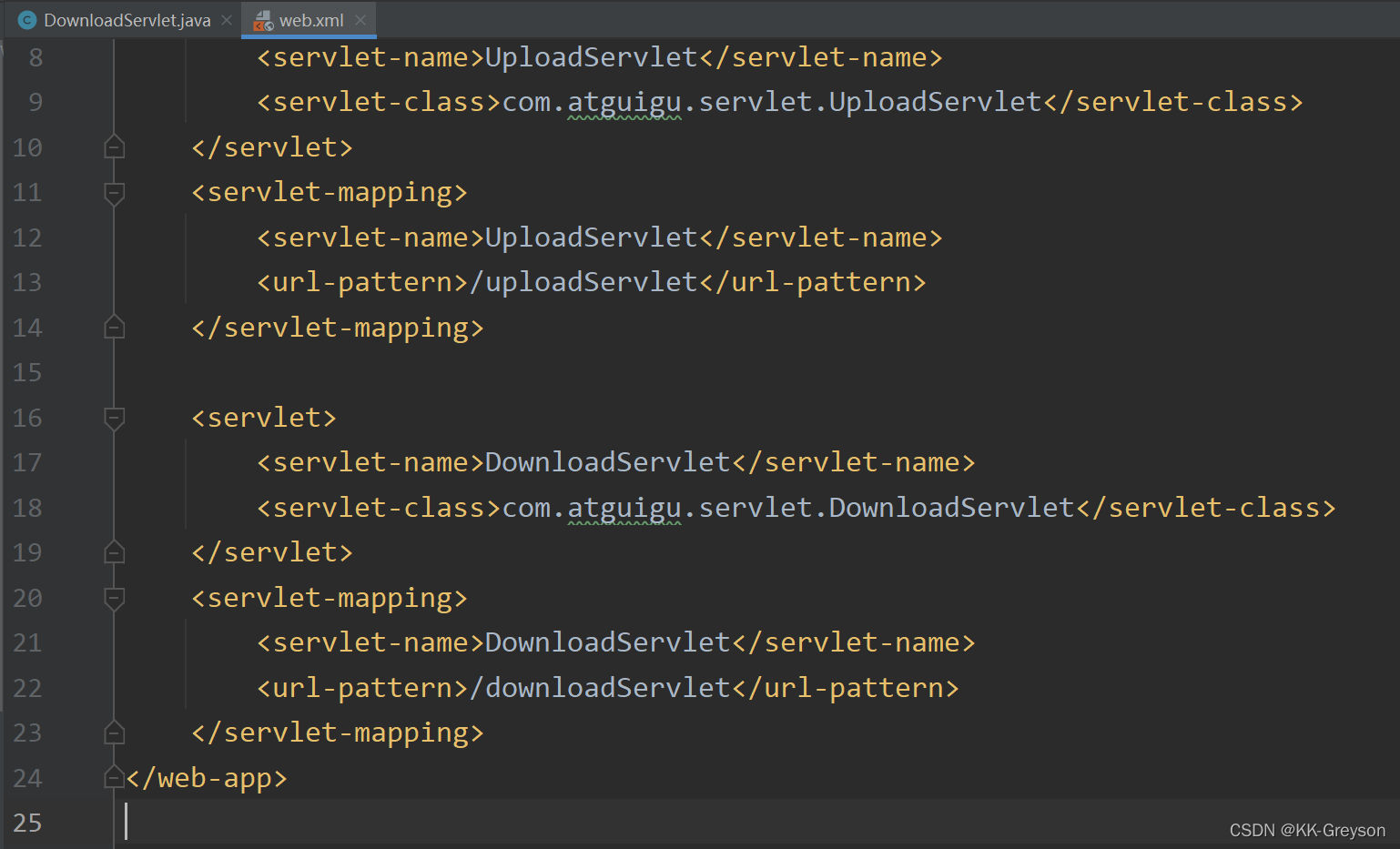
Task: Collapse the servlet-mapping block at line 11
Action: click(x=114, y=192)
